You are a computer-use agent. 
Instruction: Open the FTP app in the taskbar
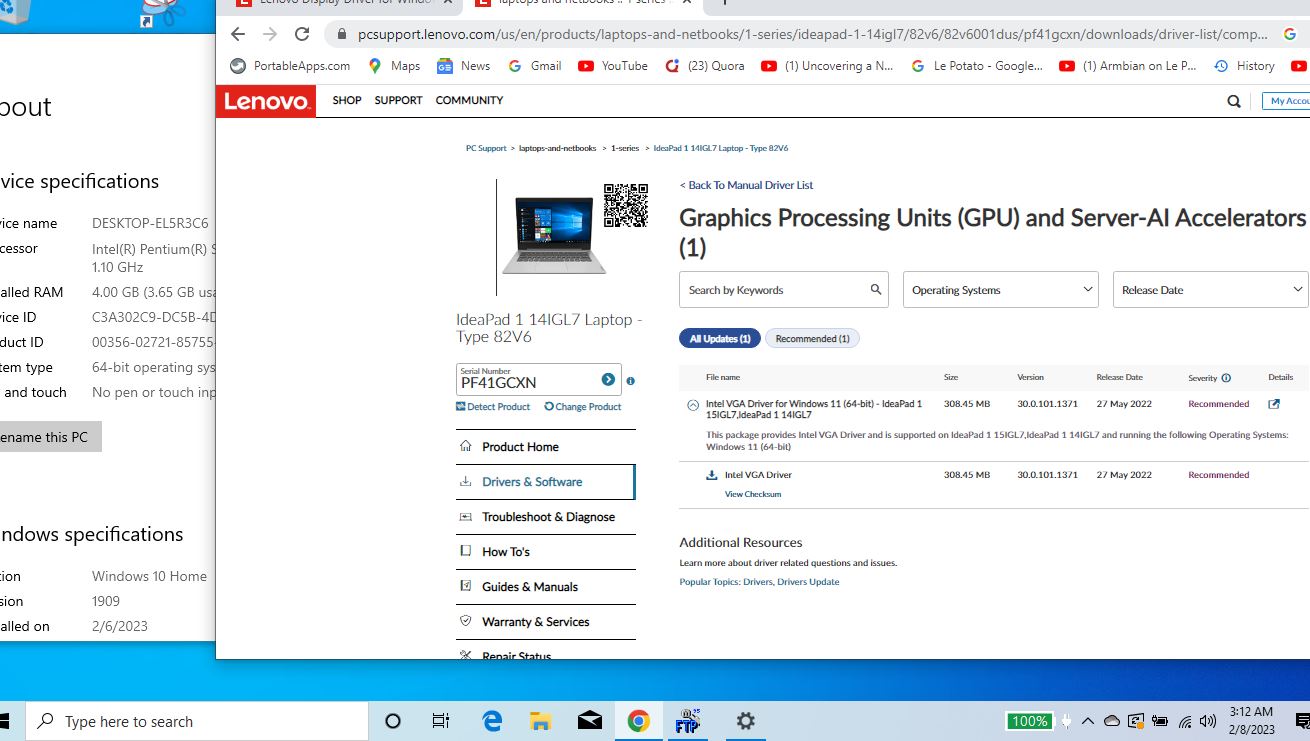pyautogui.click(x=688, y=721)
